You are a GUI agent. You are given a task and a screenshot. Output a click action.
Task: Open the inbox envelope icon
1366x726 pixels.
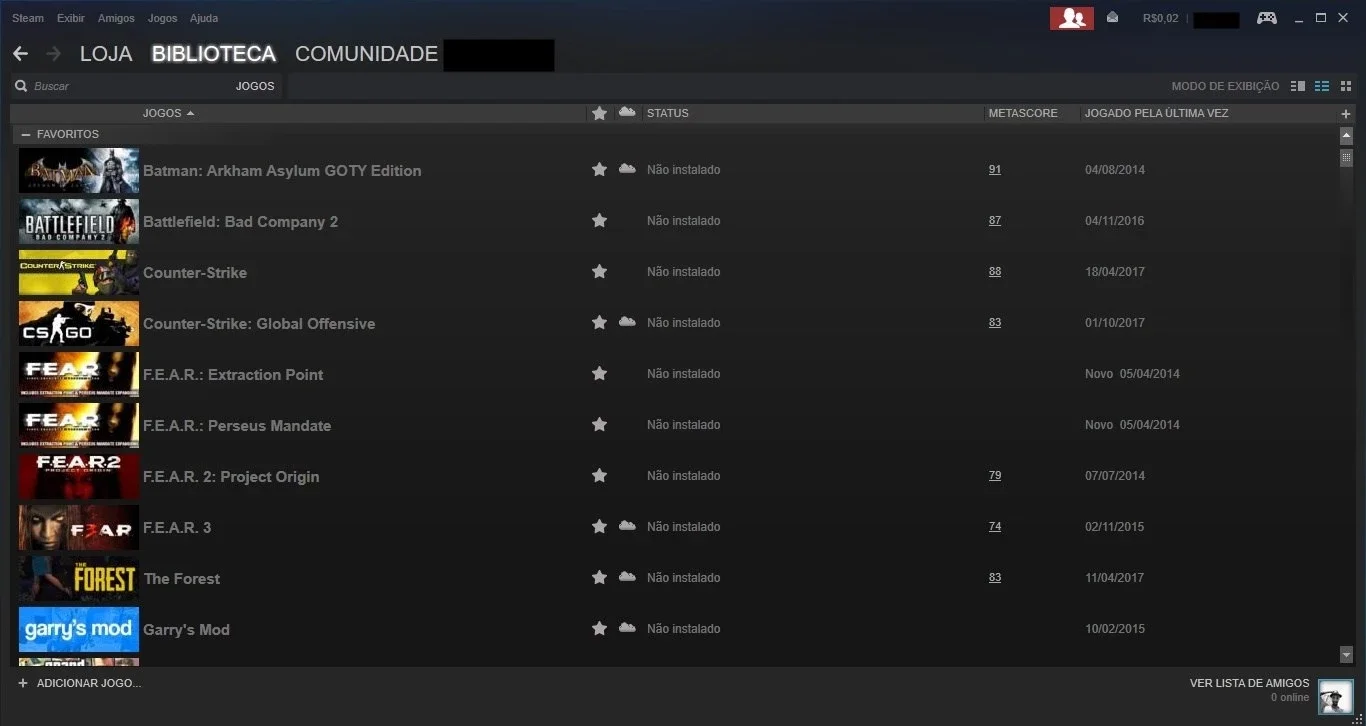[x=1113, y=17]
